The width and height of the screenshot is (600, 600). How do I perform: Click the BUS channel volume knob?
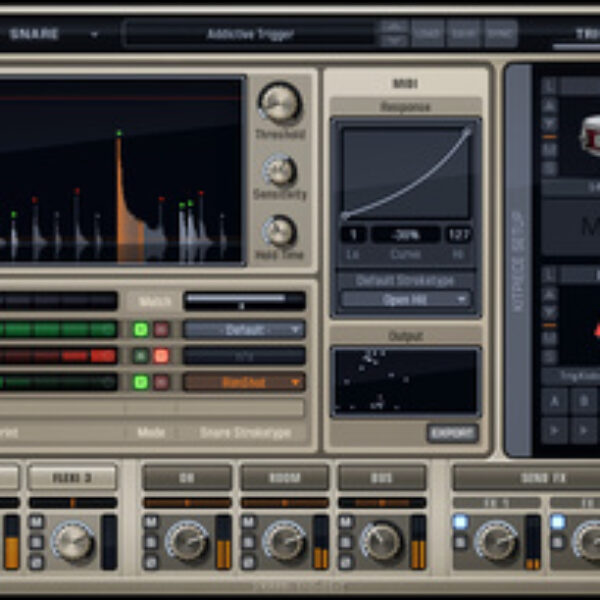382,541
